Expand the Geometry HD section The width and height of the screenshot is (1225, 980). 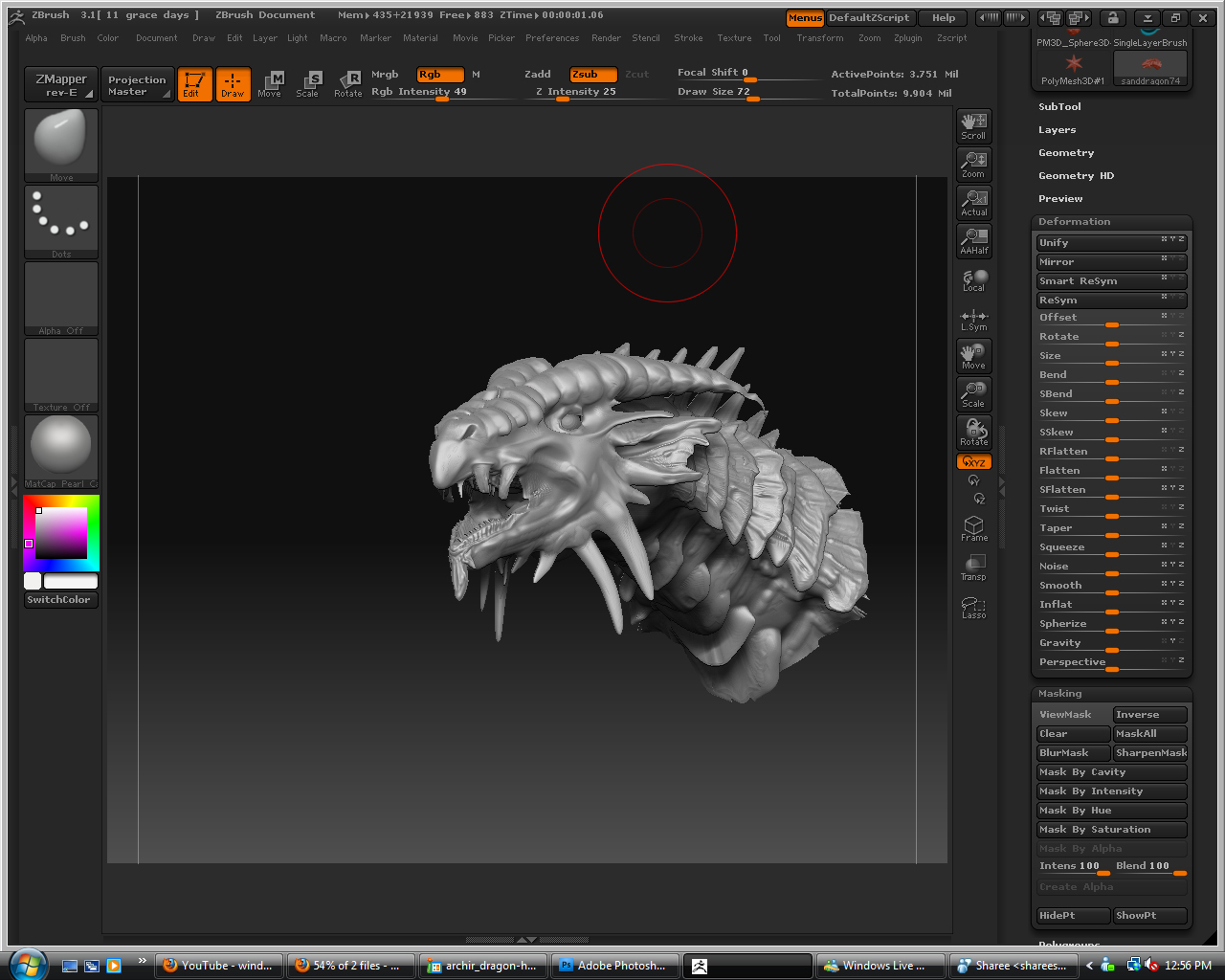[x=1076, y=176]
